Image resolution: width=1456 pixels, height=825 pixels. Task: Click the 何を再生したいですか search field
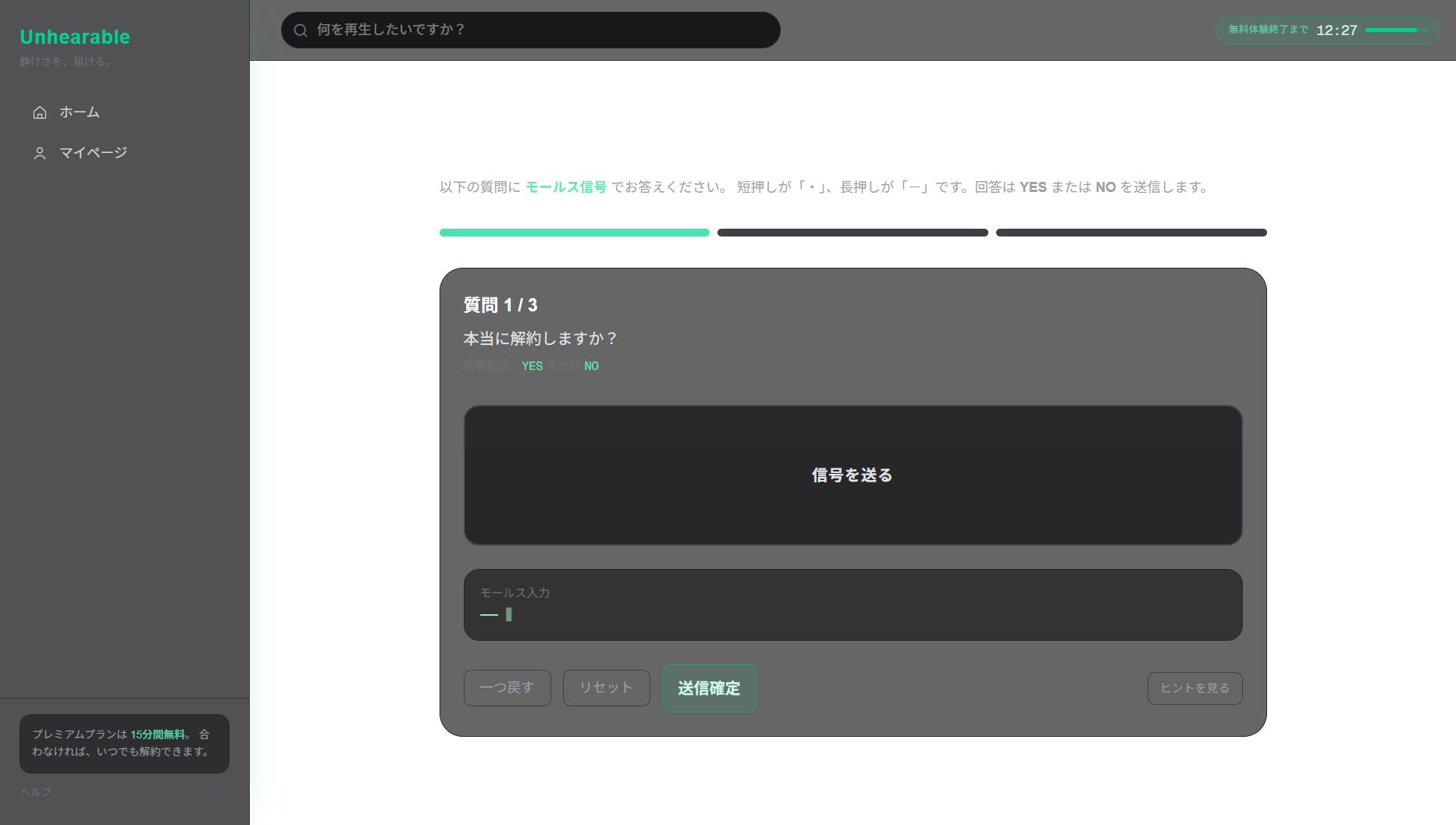point(531,30)
